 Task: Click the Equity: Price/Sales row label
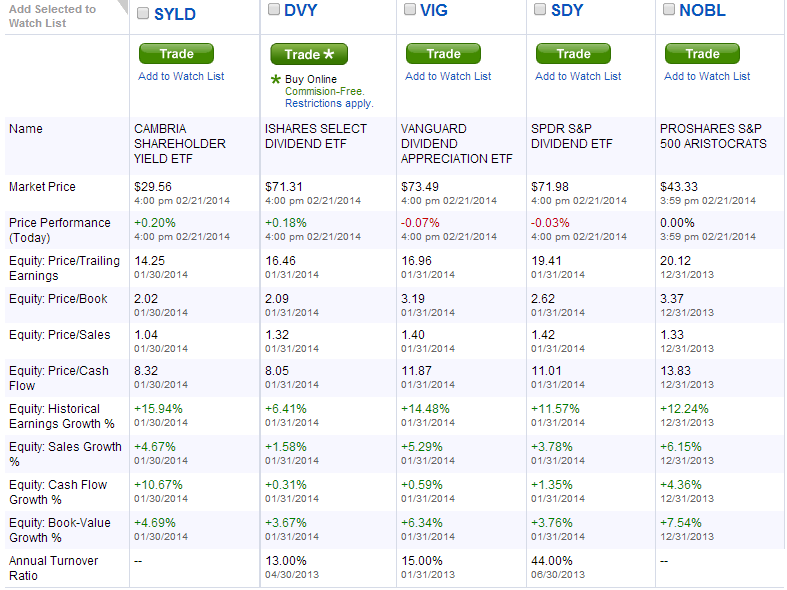pos(60,335)
